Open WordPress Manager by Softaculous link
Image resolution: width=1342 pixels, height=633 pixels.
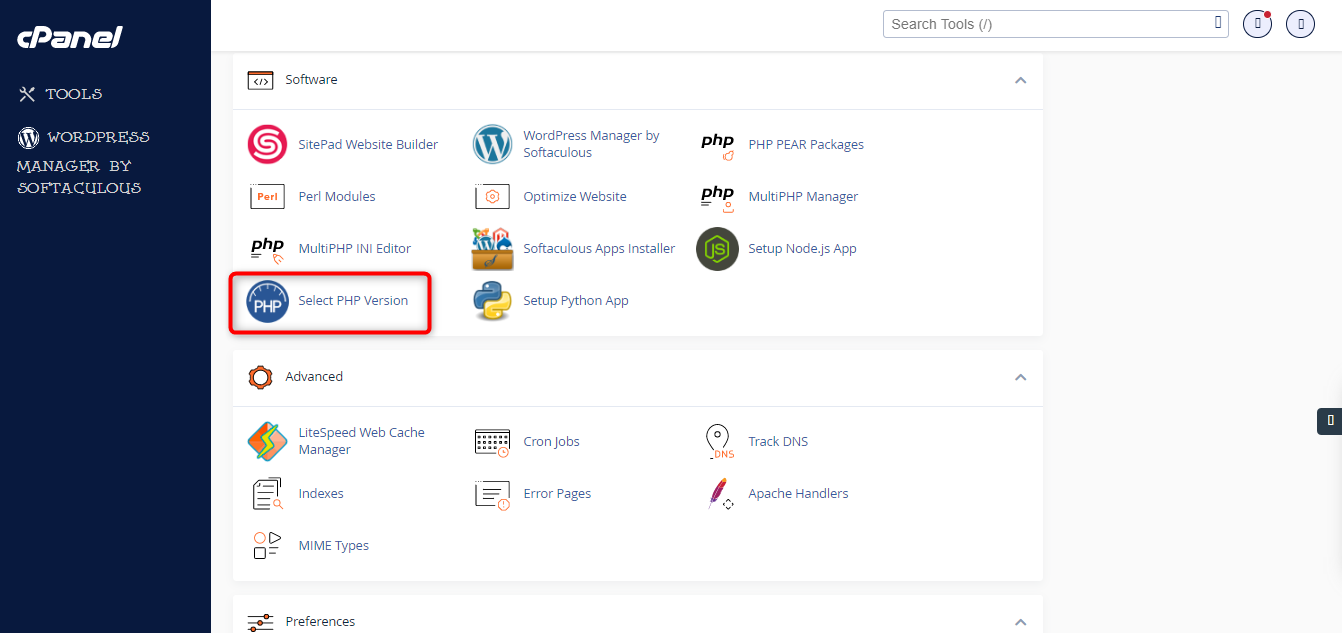[591, 144]
